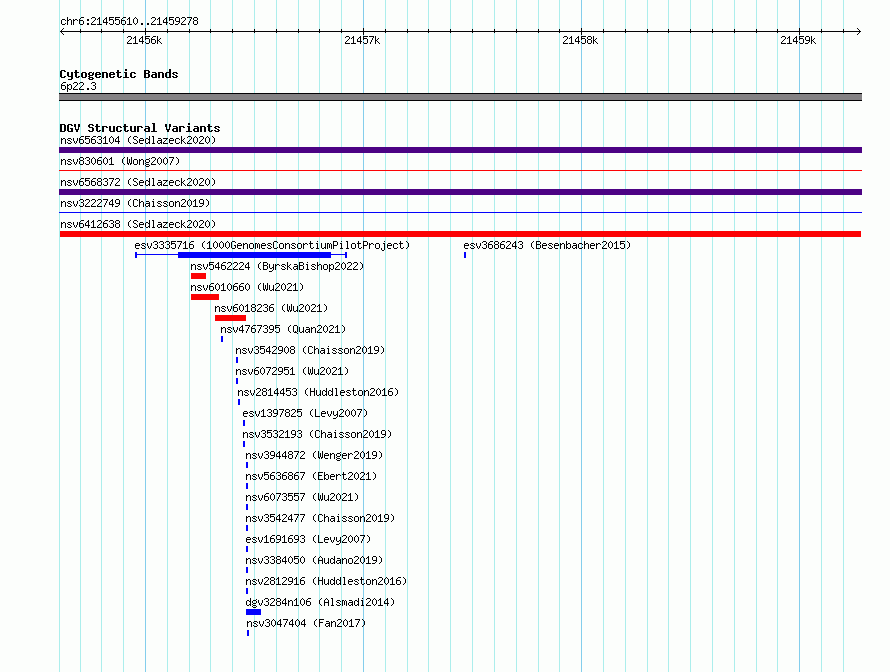Open the nsv2814453 (Huddleston2016) label
Viewport: 890px width, 672px height.
click(318, 392)
